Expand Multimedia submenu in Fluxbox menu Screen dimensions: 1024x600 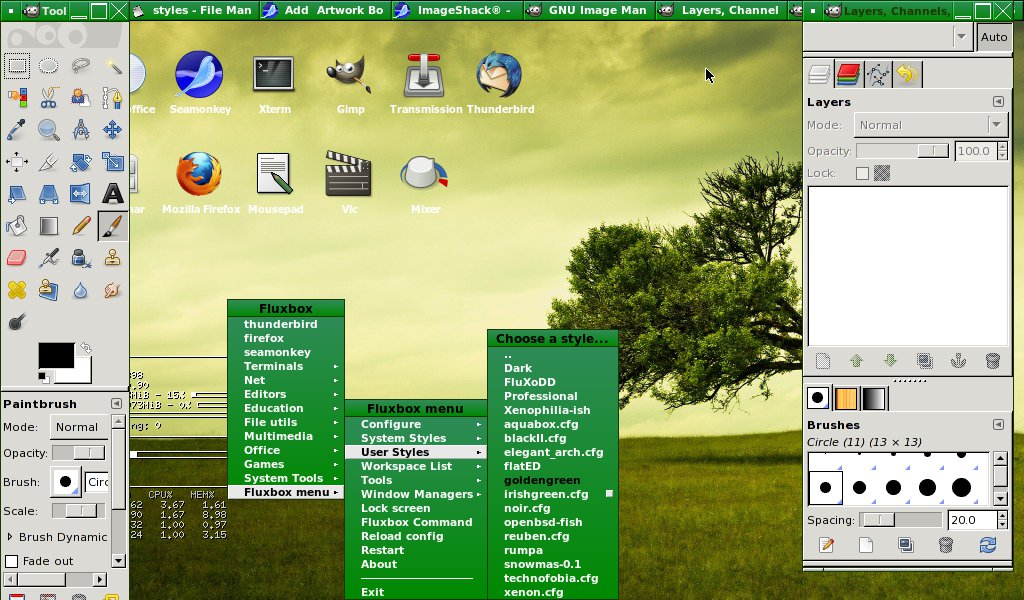click(x=285, y=436)
